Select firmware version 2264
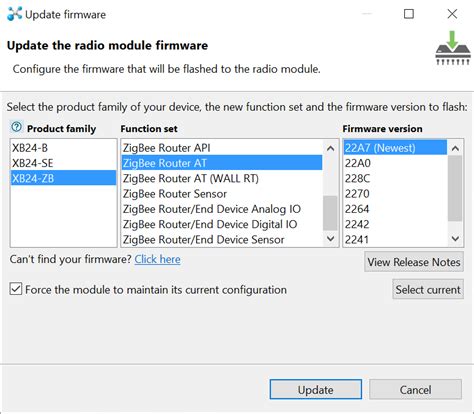The image size is (474, 414). 395,209
